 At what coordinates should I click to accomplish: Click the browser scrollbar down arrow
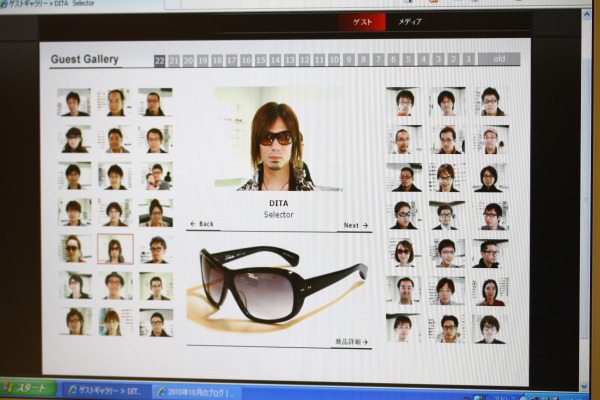[584, 387]
